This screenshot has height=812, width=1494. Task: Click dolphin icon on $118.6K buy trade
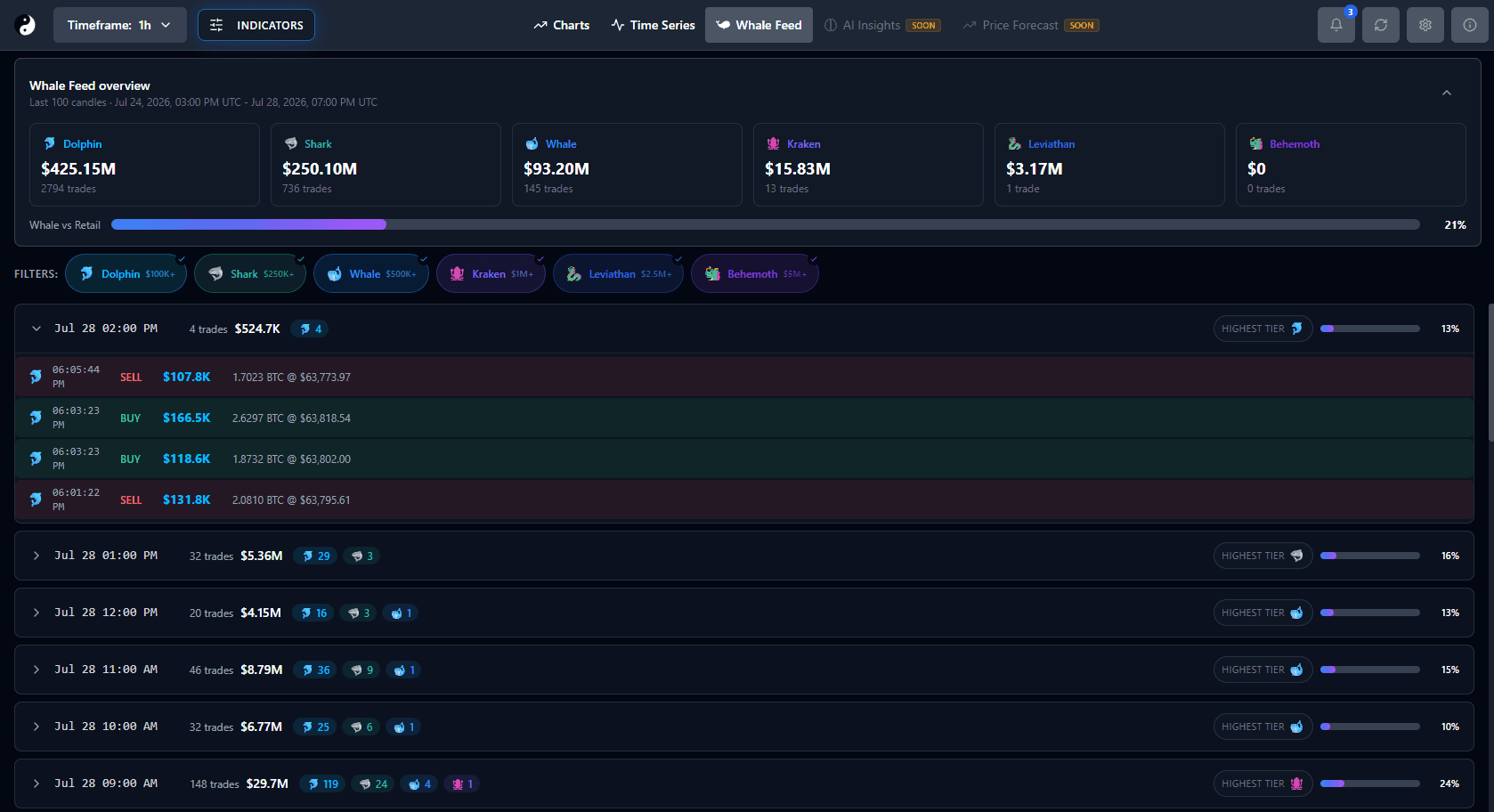pyautogui.click(x=36, y=459)
